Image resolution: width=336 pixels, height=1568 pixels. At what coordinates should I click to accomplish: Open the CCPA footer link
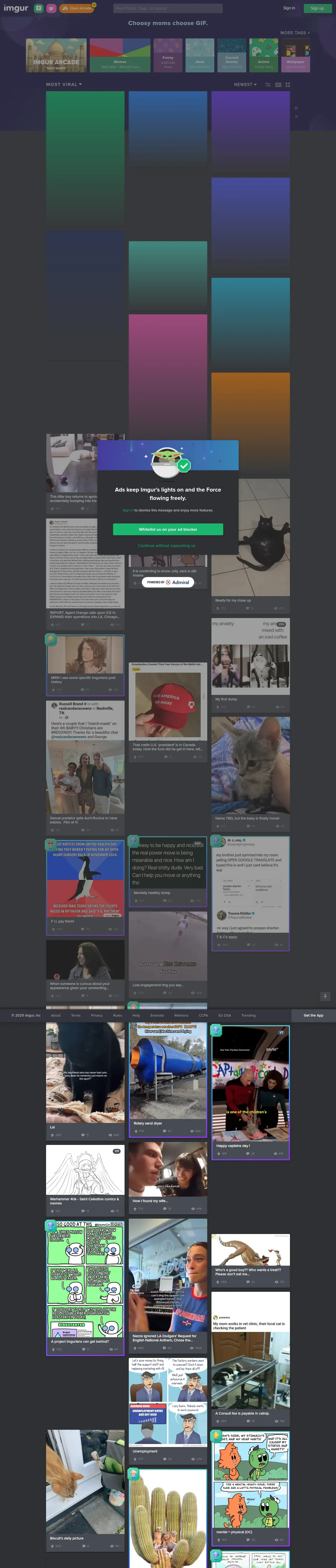[204, 1015]
